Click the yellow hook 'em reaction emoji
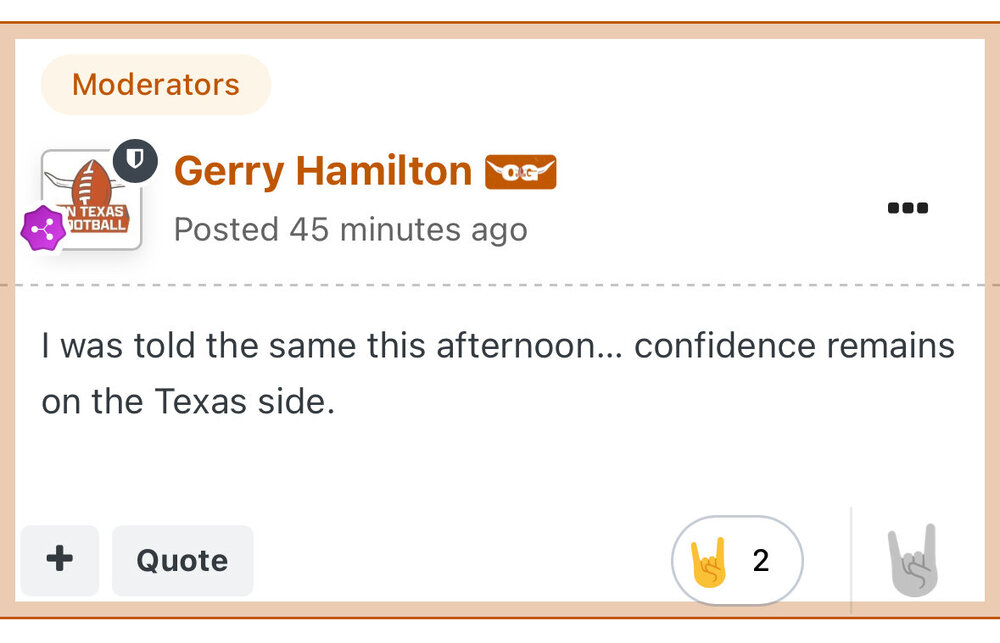Viewport: 1000px width, 643px height. tap(709, 561)
